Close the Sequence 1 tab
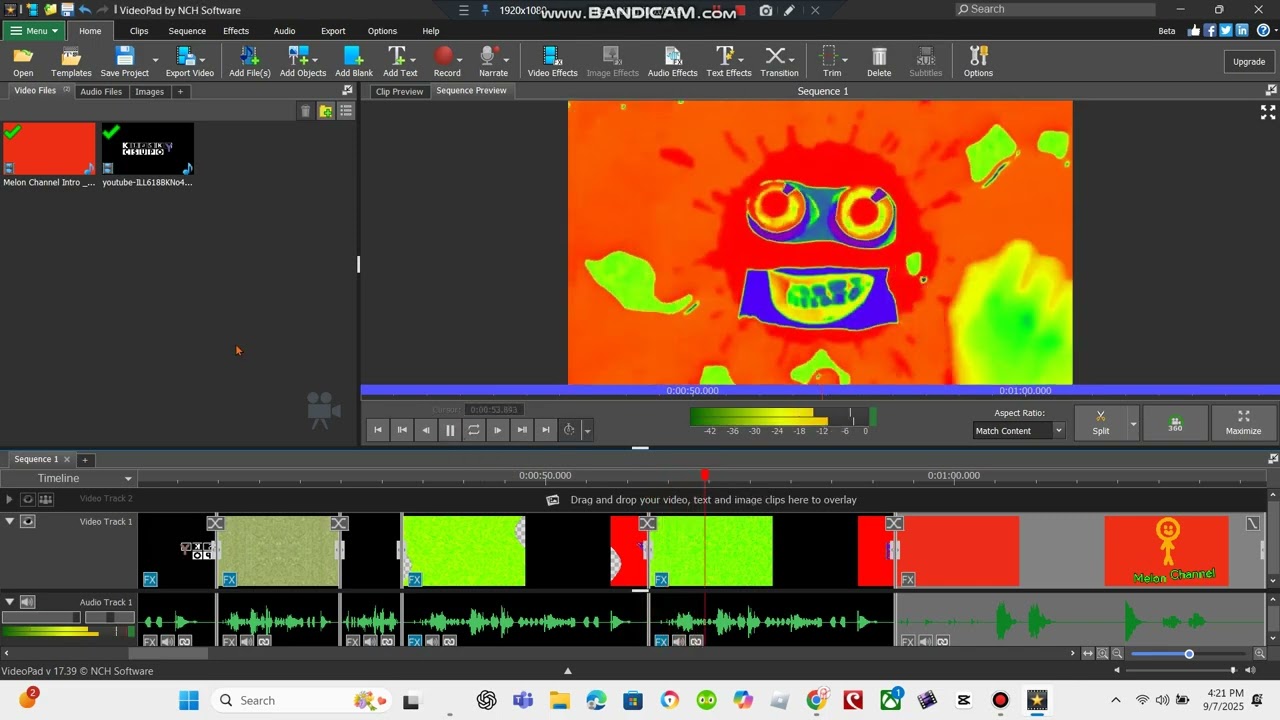The image size is (1280, 720). (x=67, y=460)
